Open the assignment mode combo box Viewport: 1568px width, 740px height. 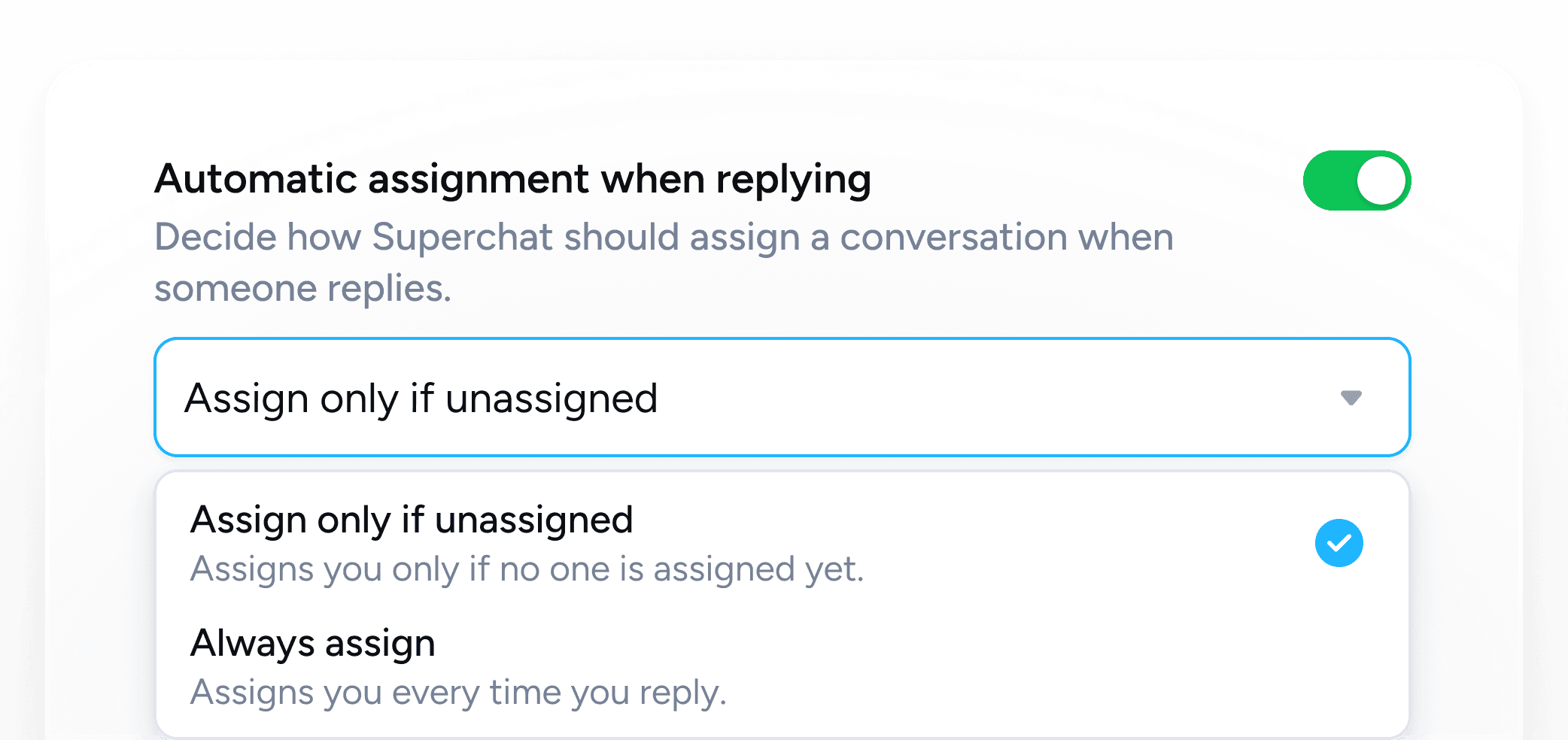click(781, 397)
